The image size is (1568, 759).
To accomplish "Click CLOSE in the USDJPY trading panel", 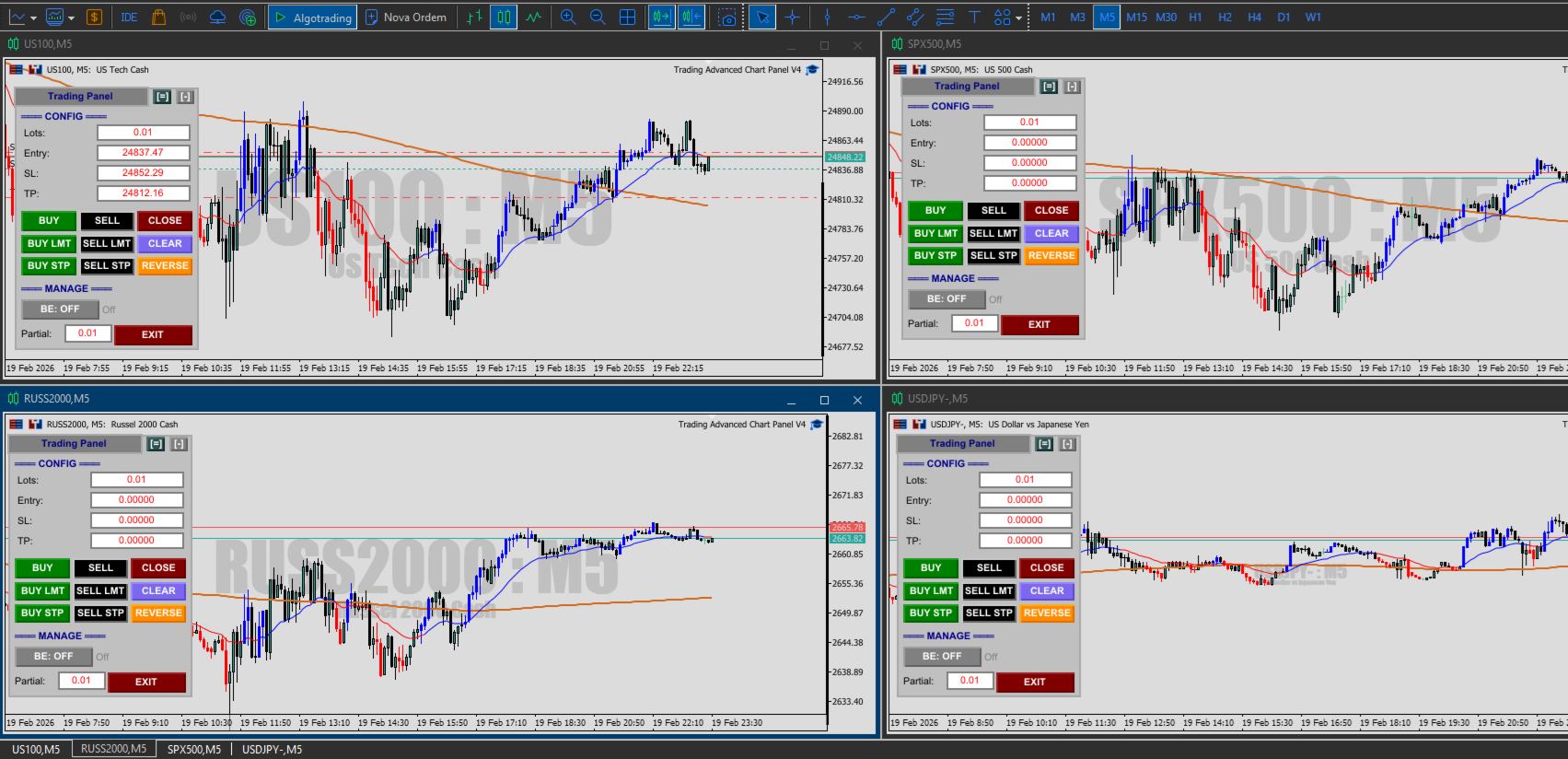I will (1047, 568).
